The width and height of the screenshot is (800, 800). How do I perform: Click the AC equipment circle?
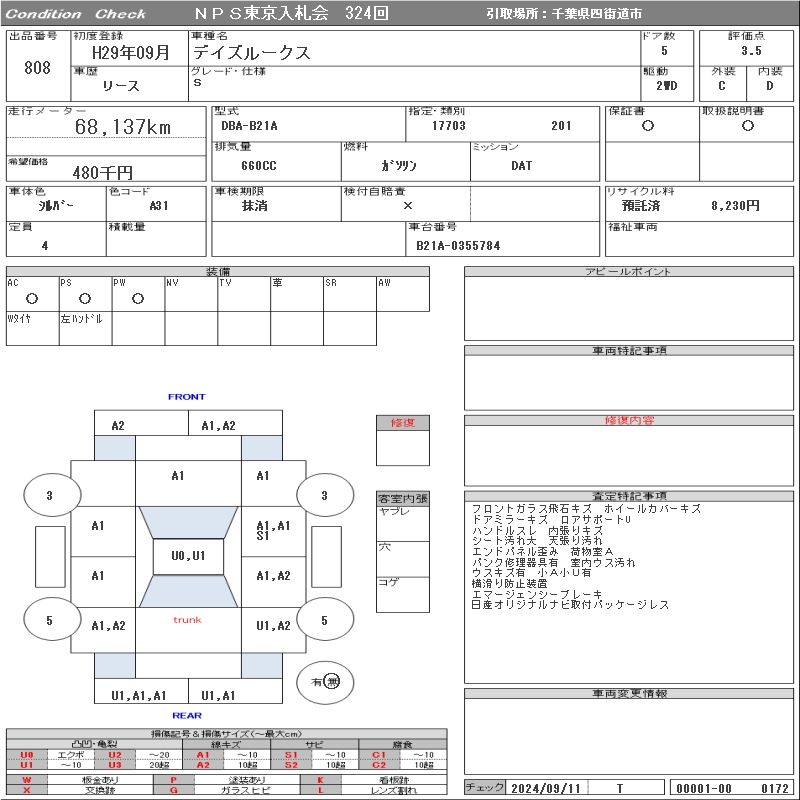[32, 298]
